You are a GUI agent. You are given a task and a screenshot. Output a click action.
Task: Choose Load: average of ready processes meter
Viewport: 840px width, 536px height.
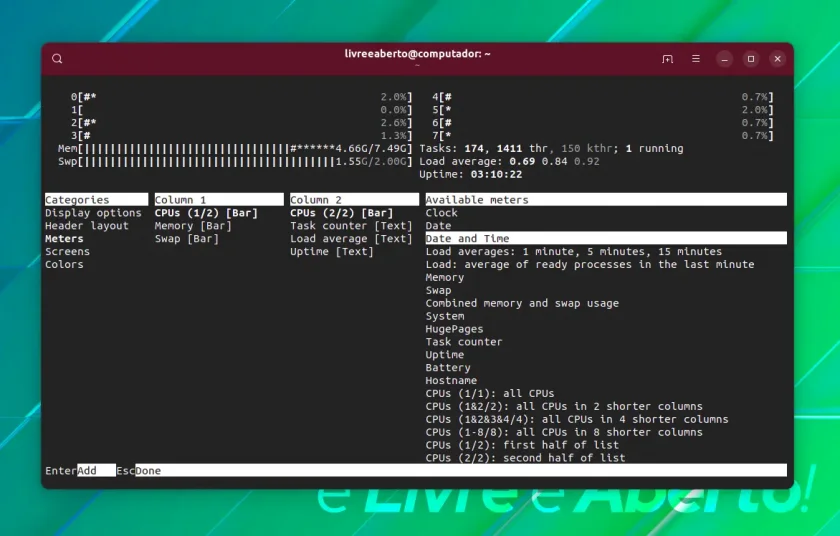click(x=590, y=264)
